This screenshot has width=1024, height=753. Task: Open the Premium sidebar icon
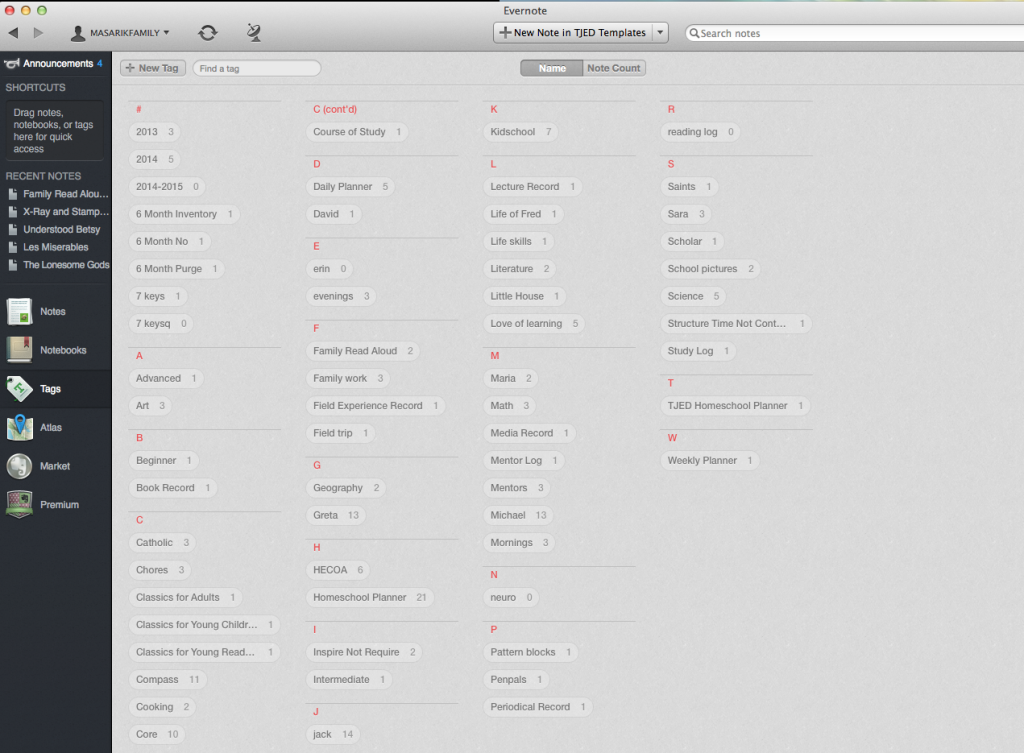(x=20, y=504)
